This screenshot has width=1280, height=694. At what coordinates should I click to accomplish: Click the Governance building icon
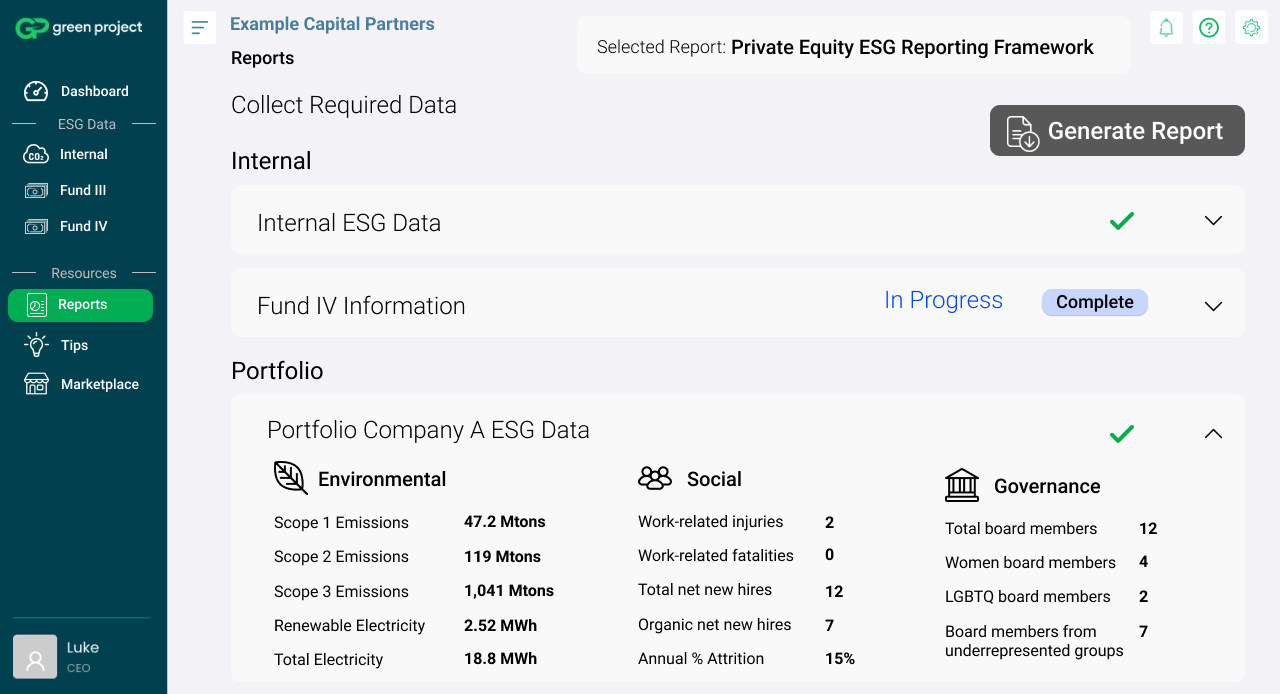click(962, 485)
